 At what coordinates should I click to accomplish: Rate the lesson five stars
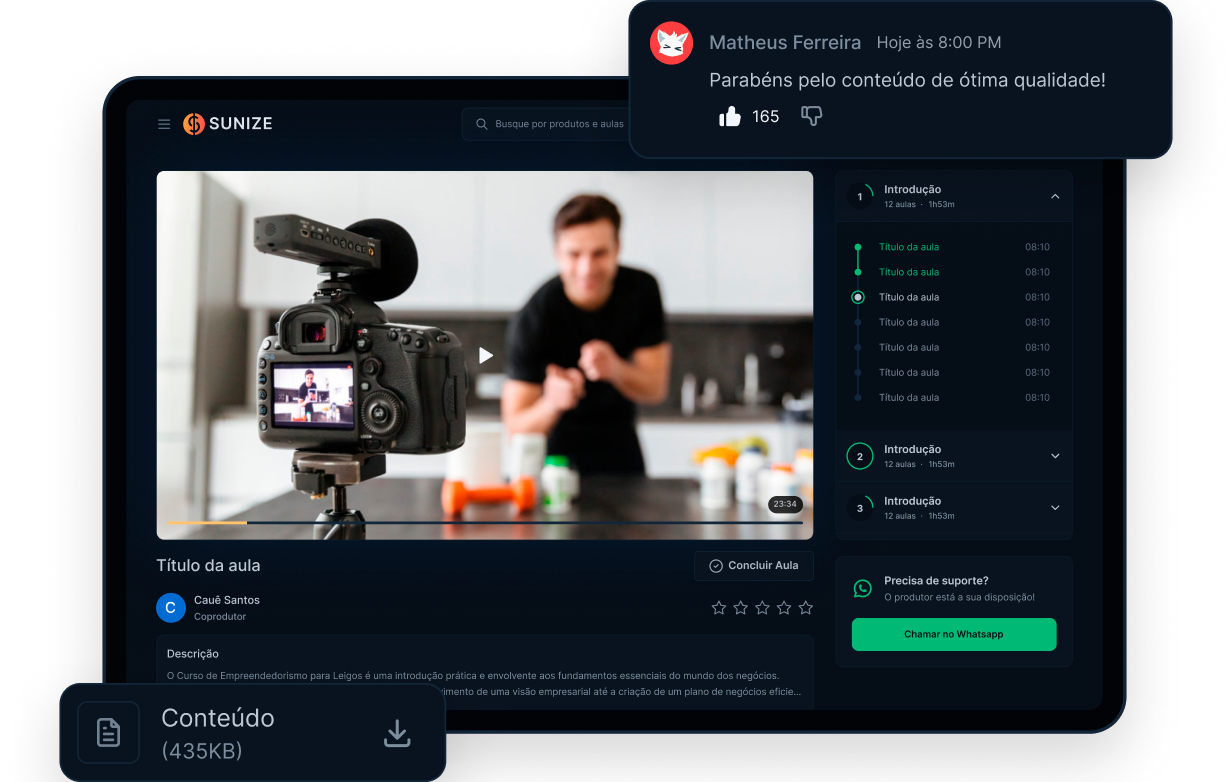pyautogui.click(x=805, y=608)
